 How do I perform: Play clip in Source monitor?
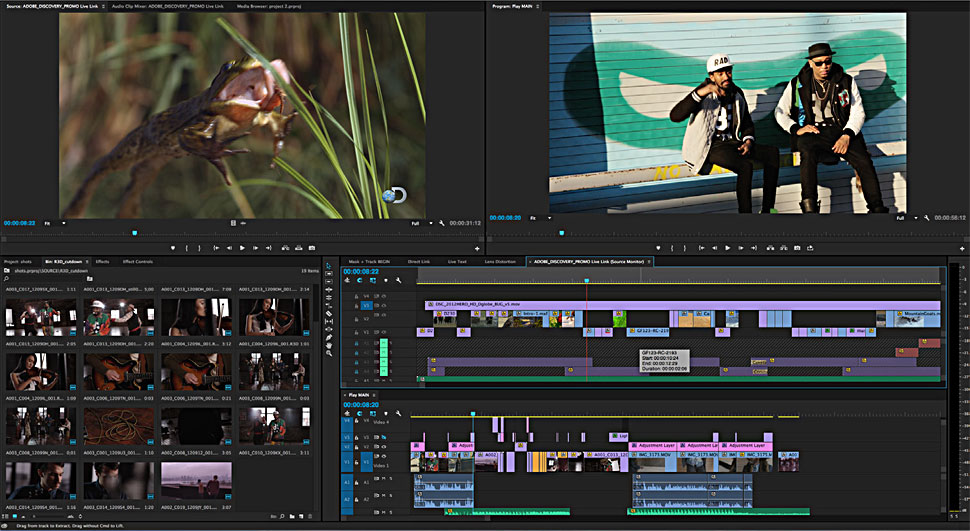click(x=242, y=248)
